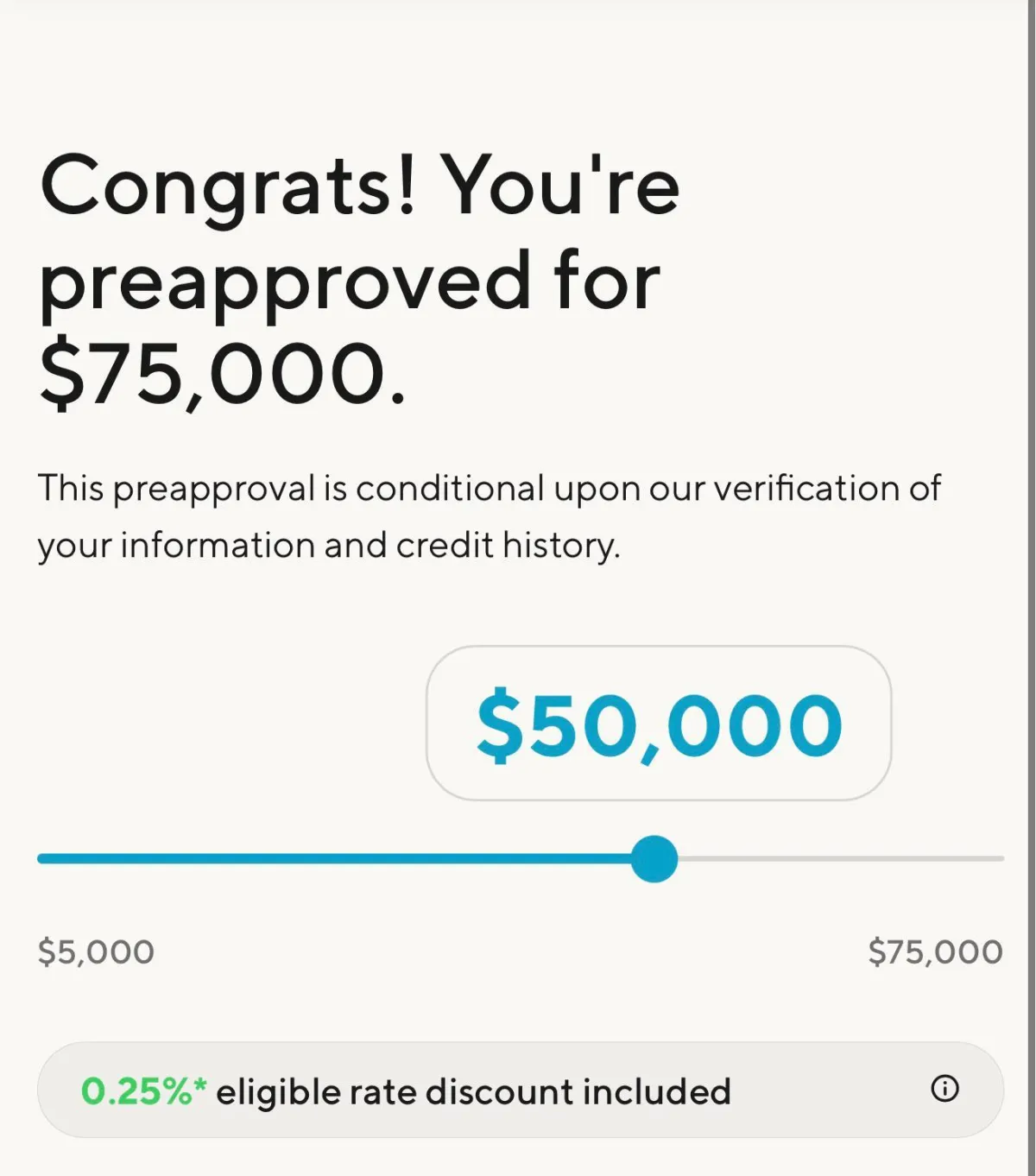The image size is (1036, 1176).
Task: Click the 'preapproved for' heading line
Action: click(x=350, y=281)
